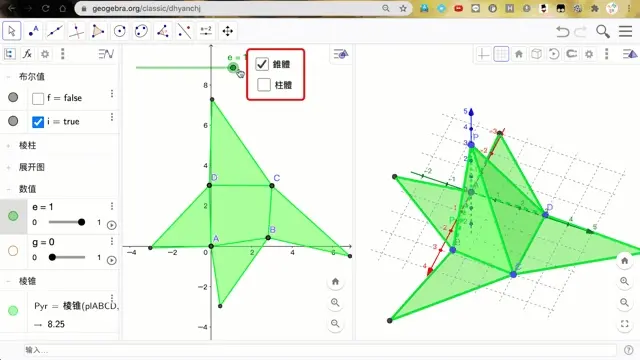Redo the last undone action
This screenshot has width=640, height=360.
click(x=580, y=31)
